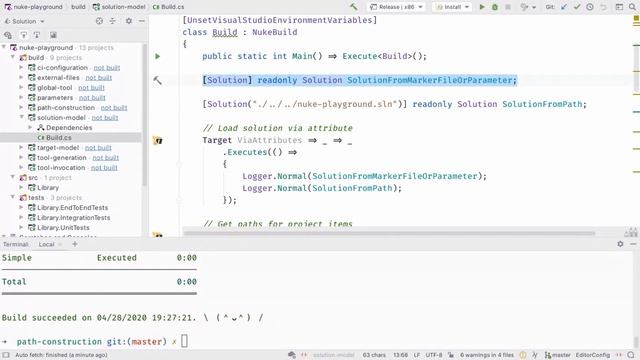This screenshot has height=360, width=640.
Task: Open Solution panel settings gear
Action: tap(129, 21)
